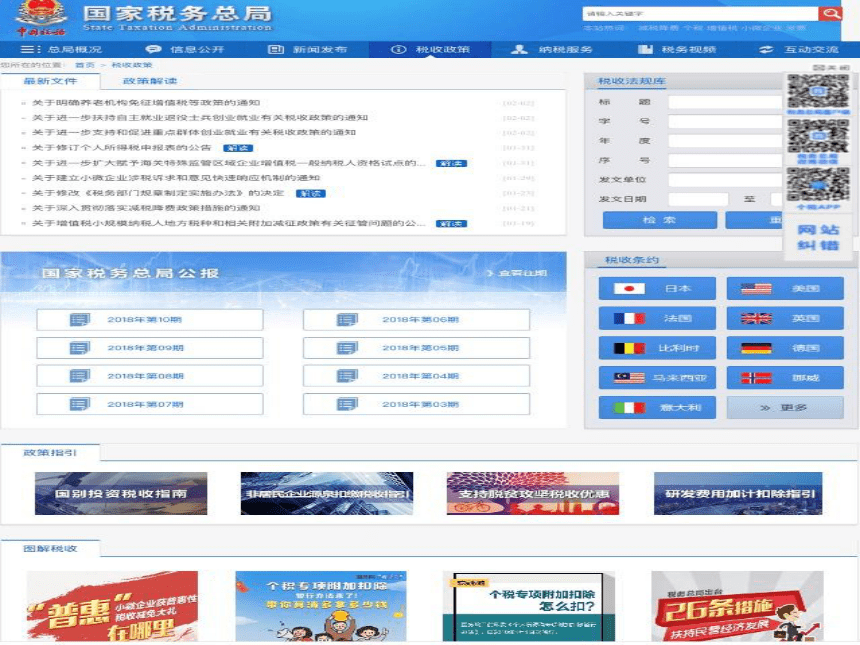Open notice about 退役士兵创业就业 tax policy

click(200, 117)
